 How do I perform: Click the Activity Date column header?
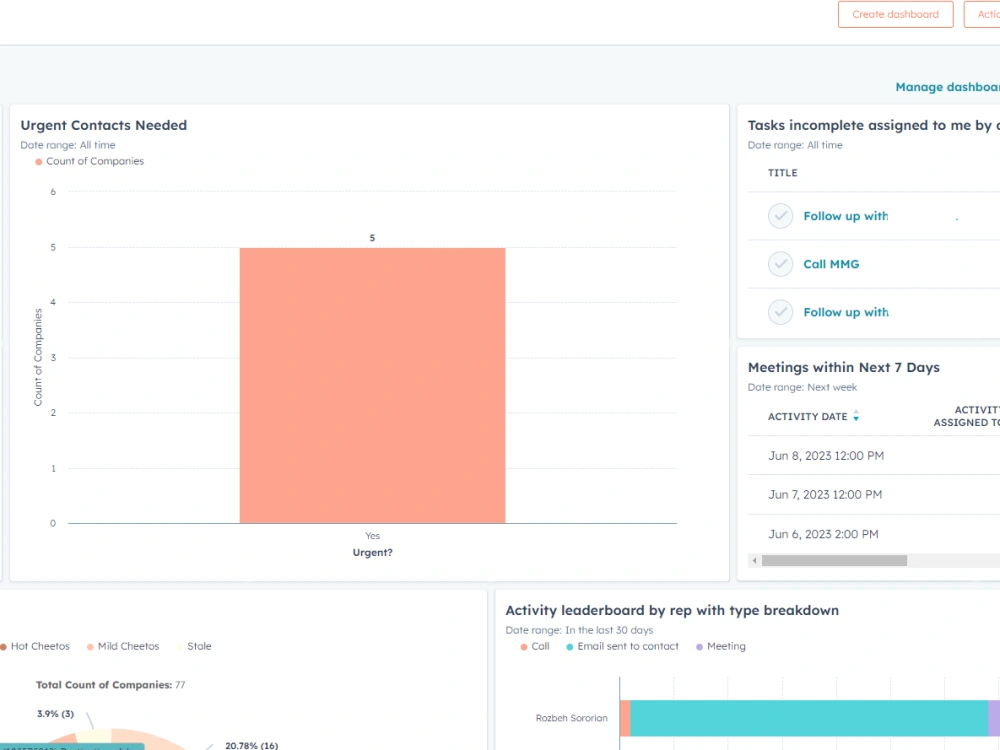[x=807, y=416]
